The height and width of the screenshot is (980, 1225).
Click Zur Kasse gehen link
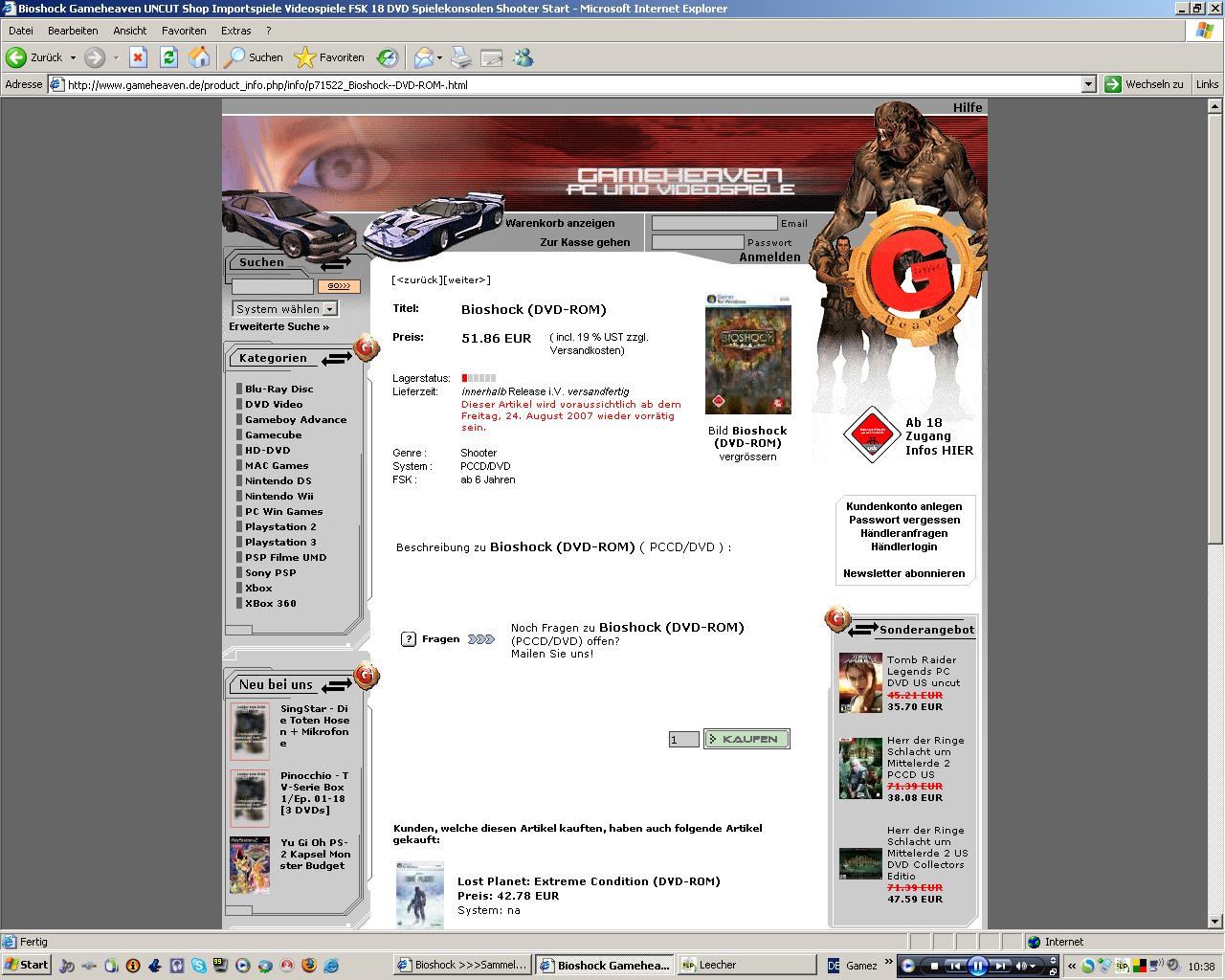[x=585, y=242]
